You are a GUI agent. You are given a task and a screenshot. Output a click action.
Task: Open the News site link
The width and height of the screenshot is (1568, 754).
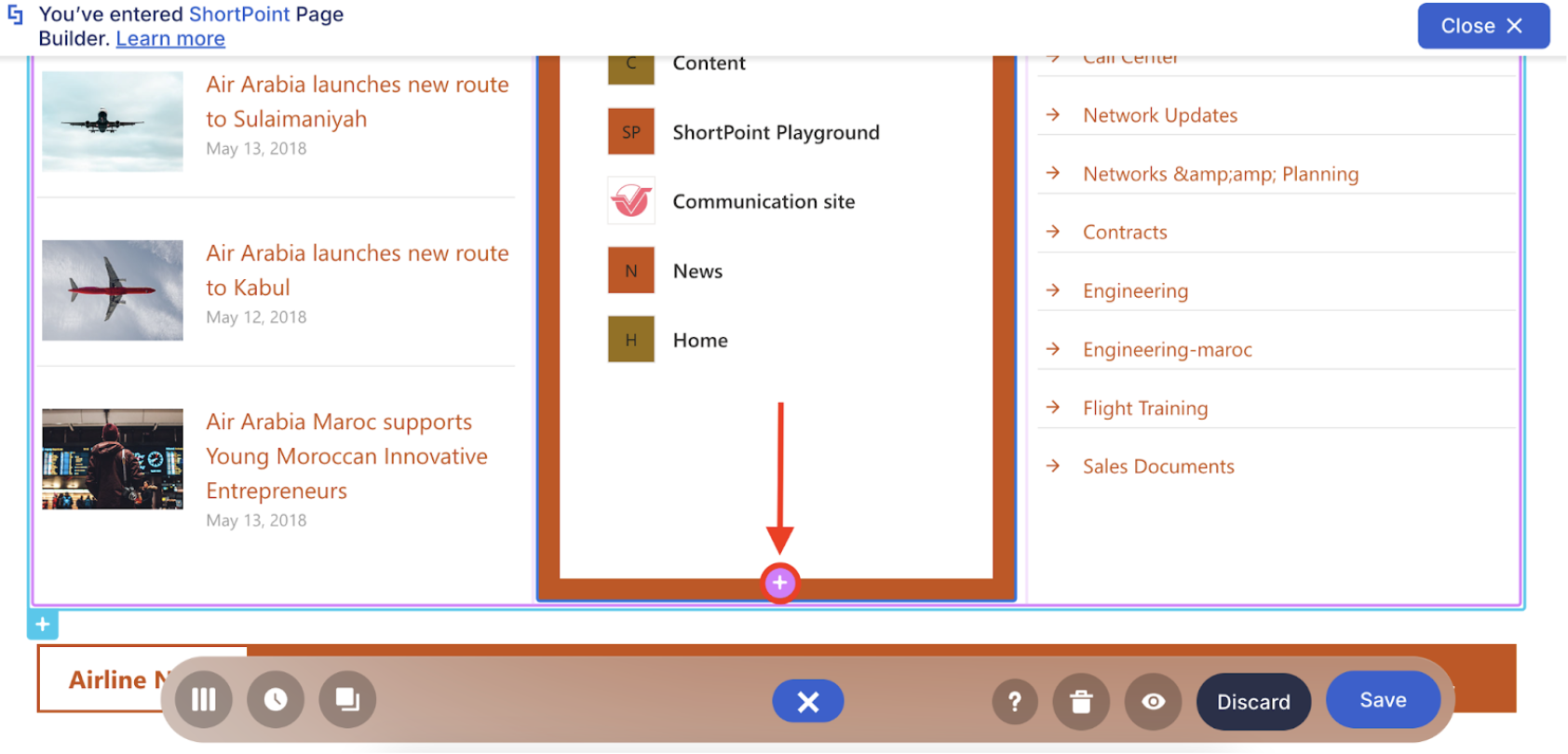tap(697, 271)
